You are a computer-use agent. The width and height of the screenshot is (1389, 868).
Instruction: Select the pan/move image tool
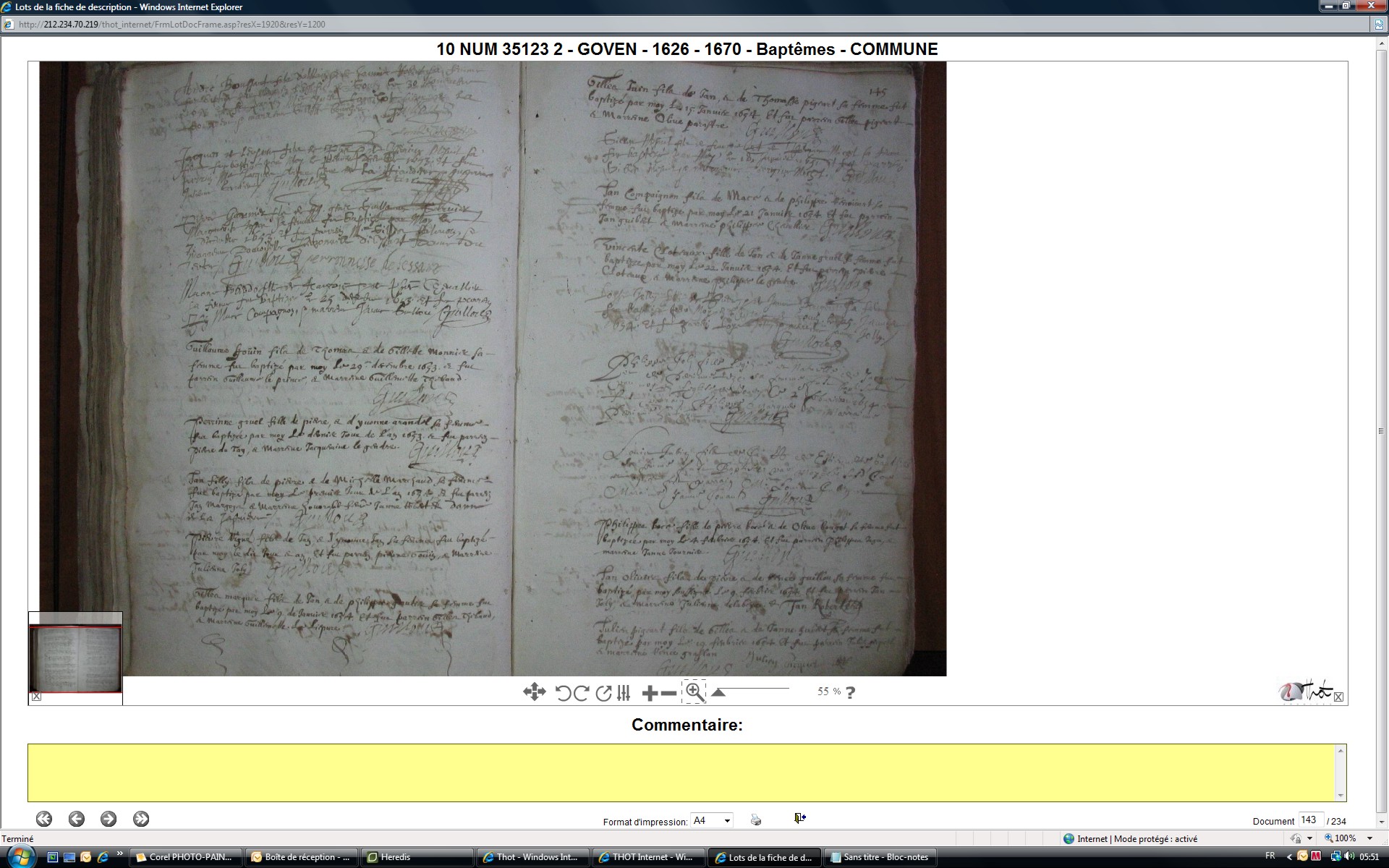(534, 692)
